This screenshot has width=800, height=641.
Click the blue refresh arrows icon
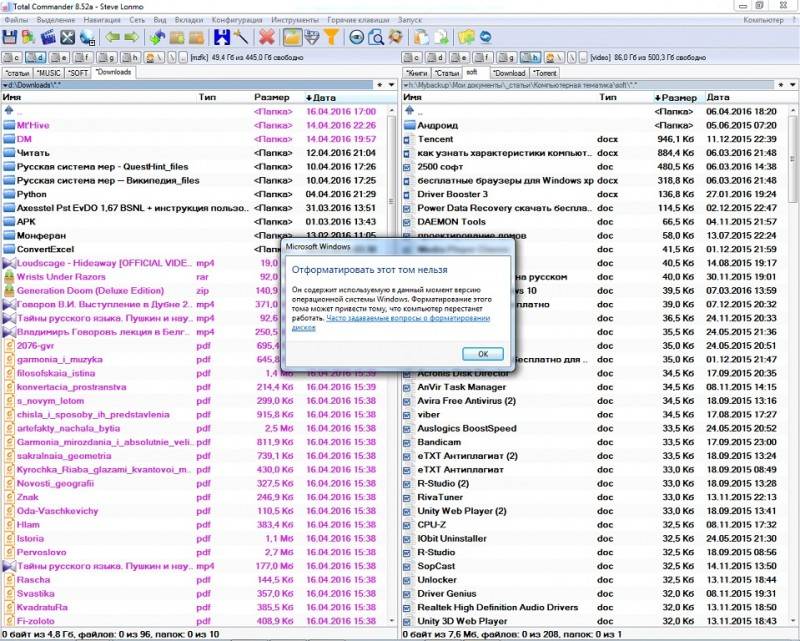[486, 37]
